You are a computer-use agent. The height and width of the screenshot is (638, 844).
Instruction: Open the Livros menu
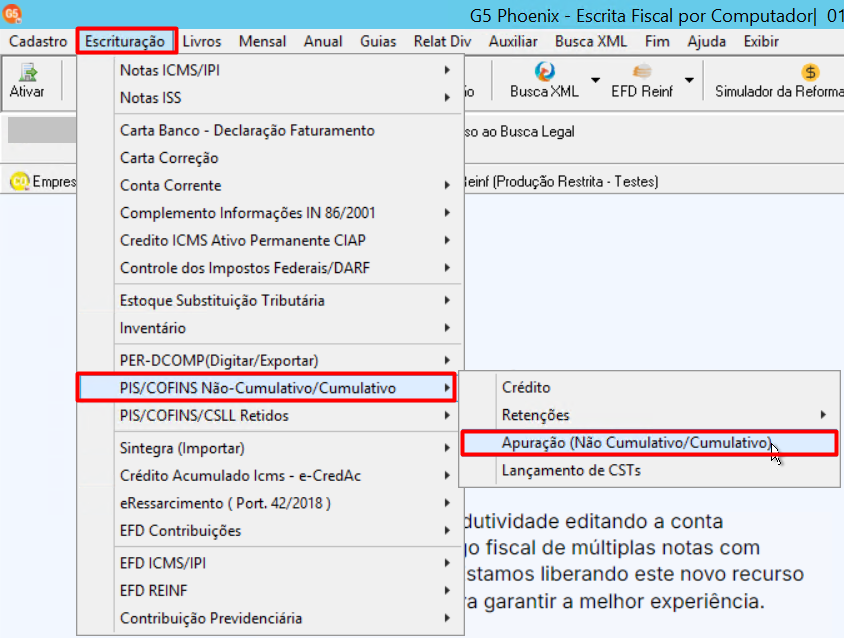pyautogui.click(x=202, y=41)
